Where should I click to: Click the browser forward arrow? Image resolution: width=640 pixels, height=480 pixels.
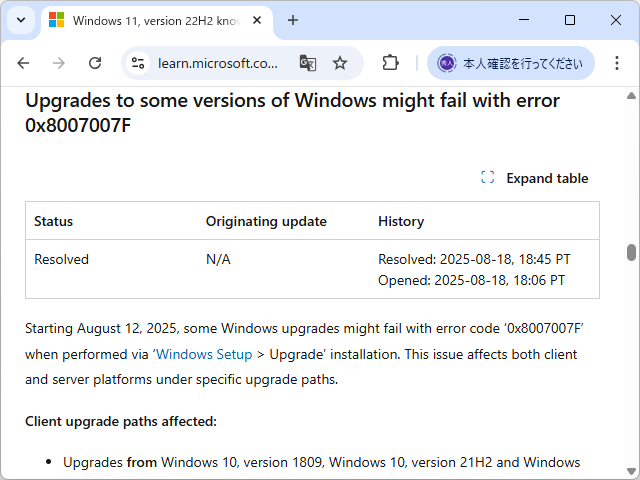tap(59, 63)
